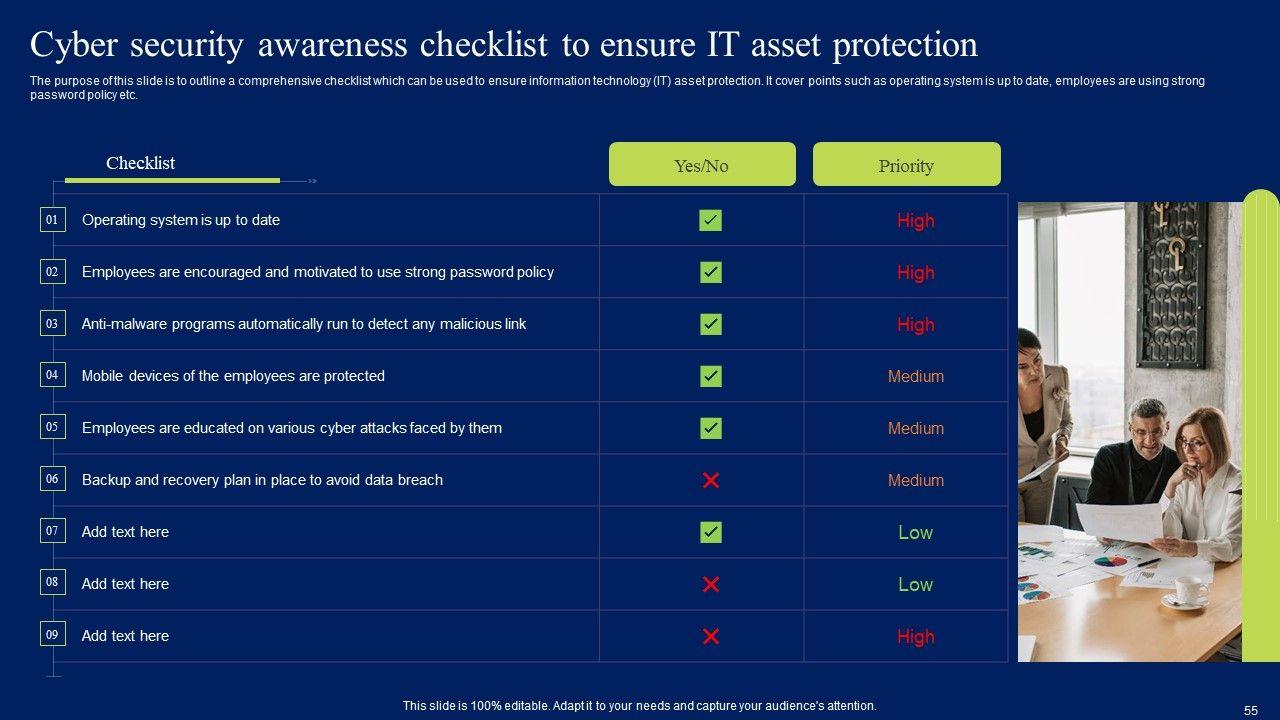Click the Priority column header button

point(906,165)
